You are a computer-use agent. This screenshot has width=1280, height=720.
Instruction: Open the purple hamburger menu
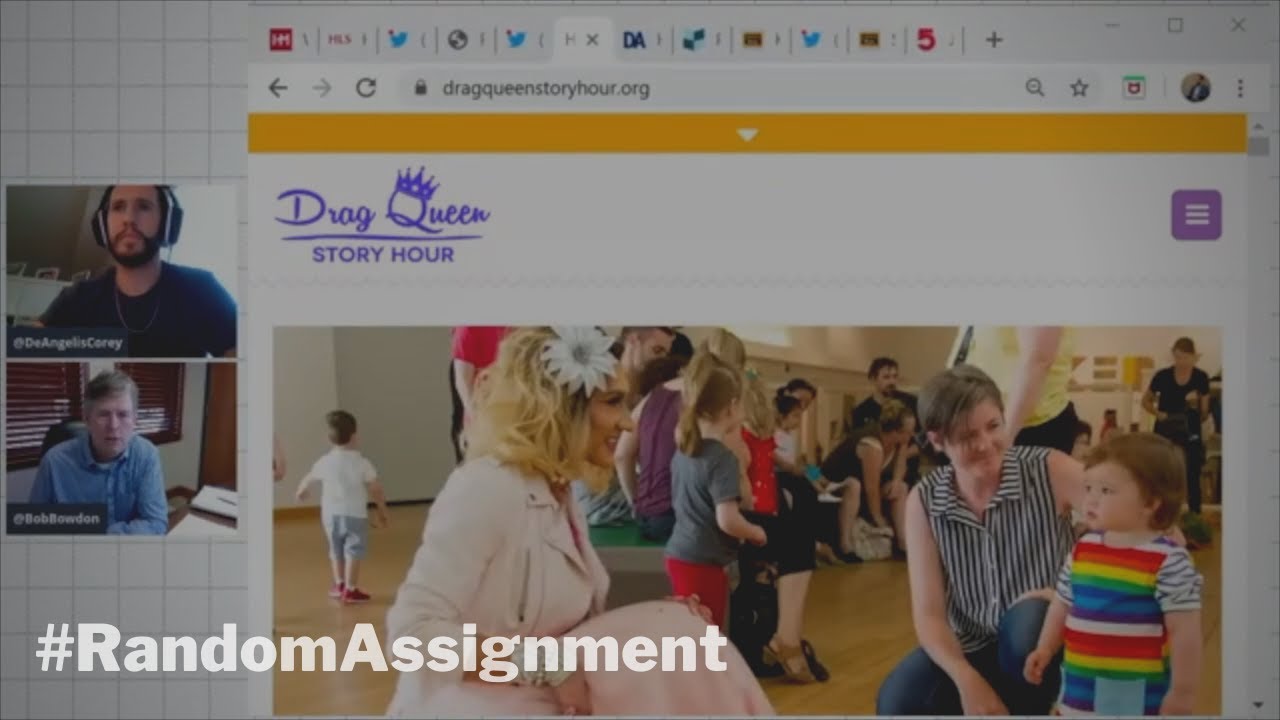pyautogui.click(x=1196, y=215)
